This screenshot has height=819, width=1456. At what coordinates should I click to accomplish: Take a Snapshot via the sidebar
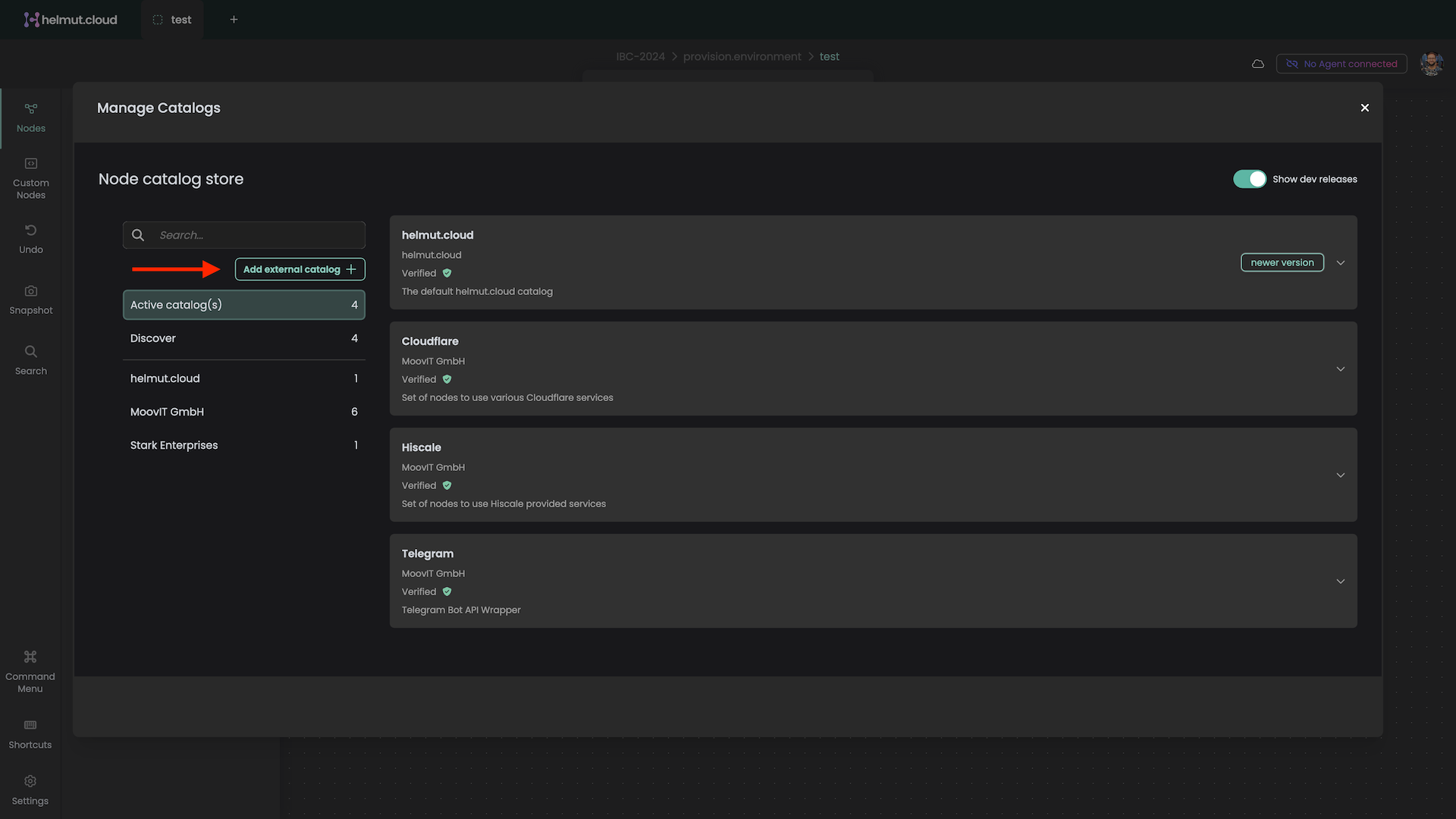click(30, 299)
